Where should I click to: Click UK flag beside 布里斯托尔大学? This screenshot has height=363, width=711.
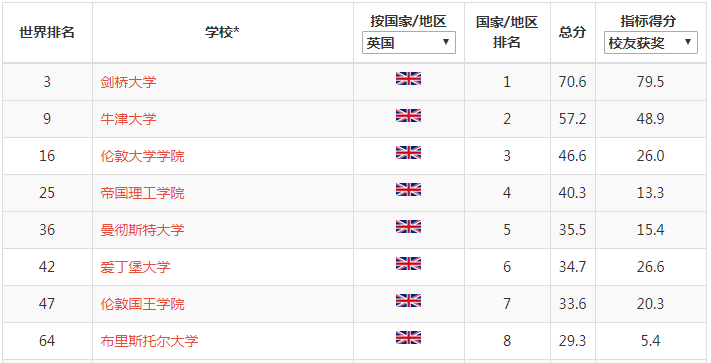coord(408,338)
